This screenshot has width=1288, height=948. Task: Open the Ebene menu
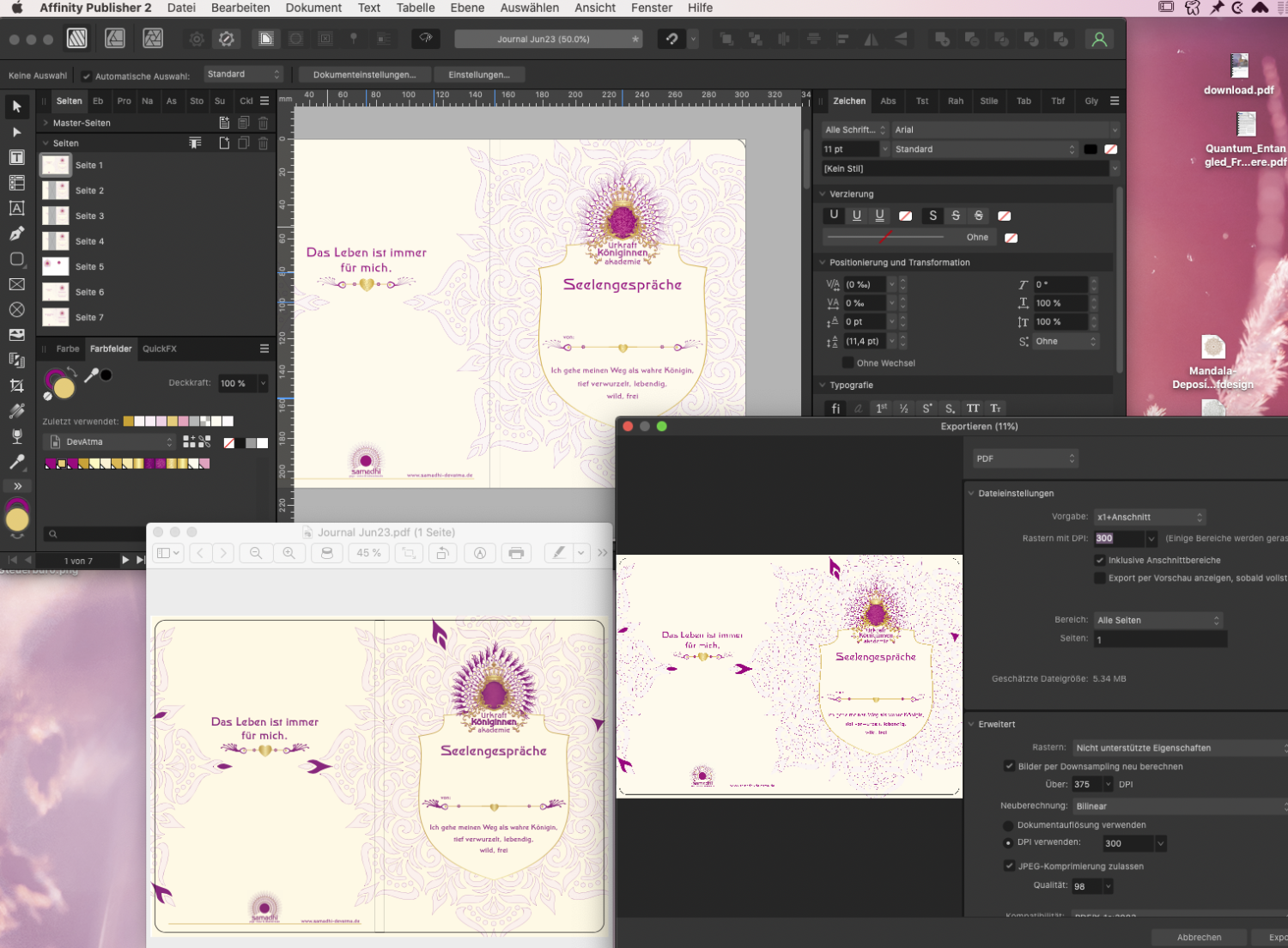coord(467,8)
